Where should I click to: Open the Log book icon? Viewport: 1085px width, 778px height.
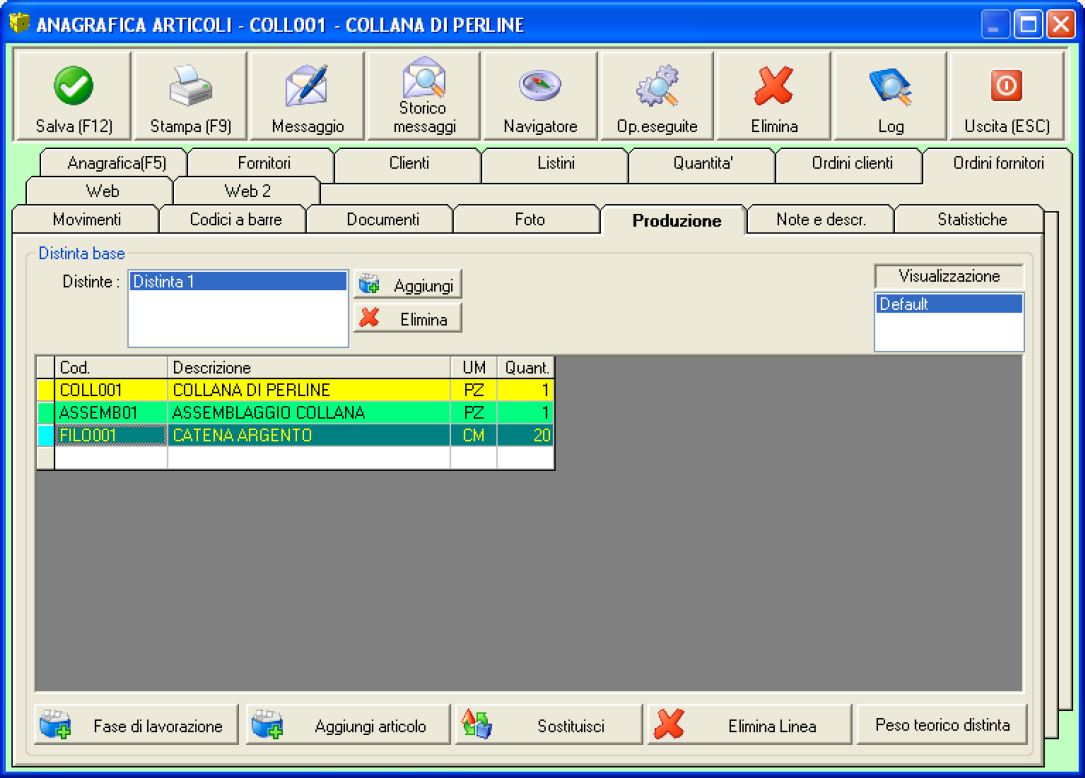point(890,86)
